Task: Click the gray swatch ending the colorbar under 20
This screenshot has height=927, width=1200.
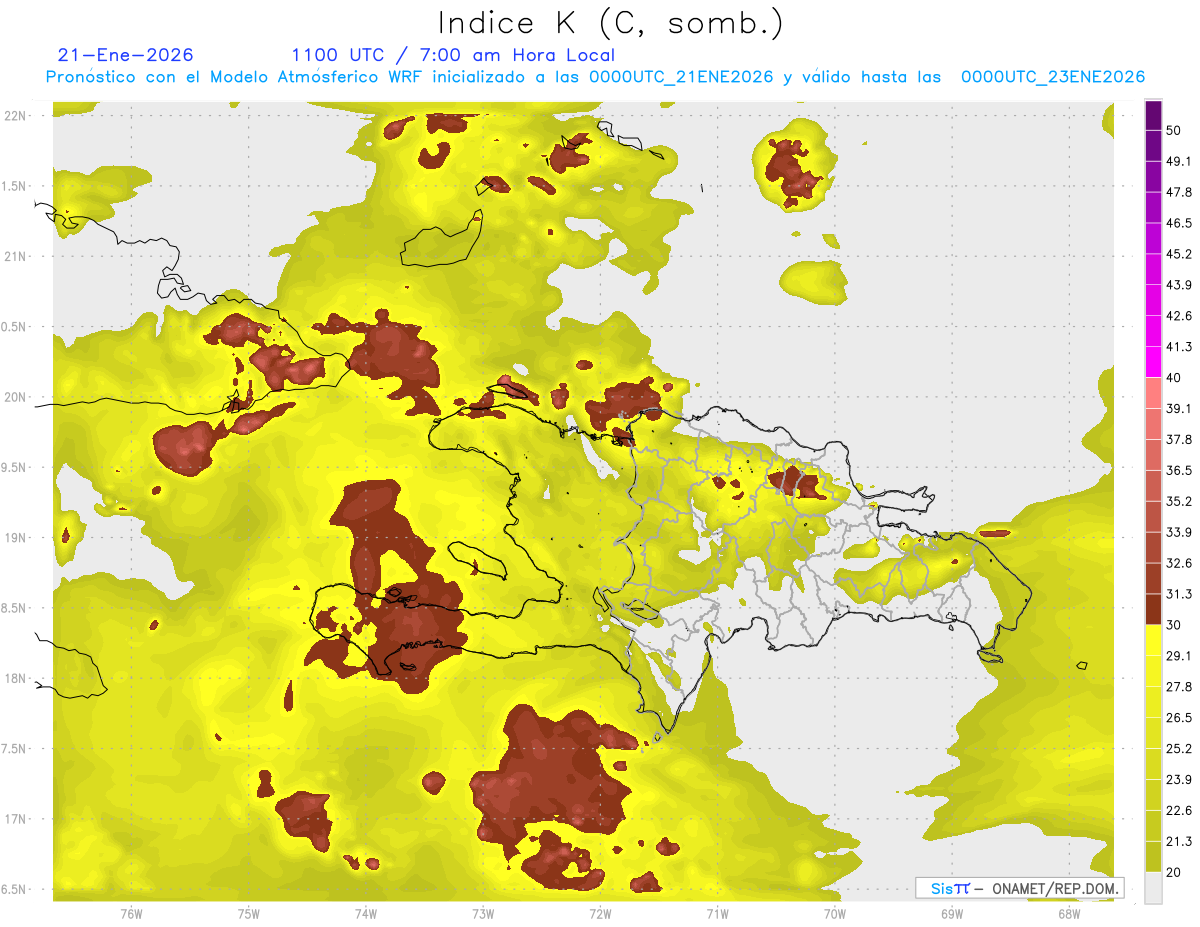Action: 1153,888
